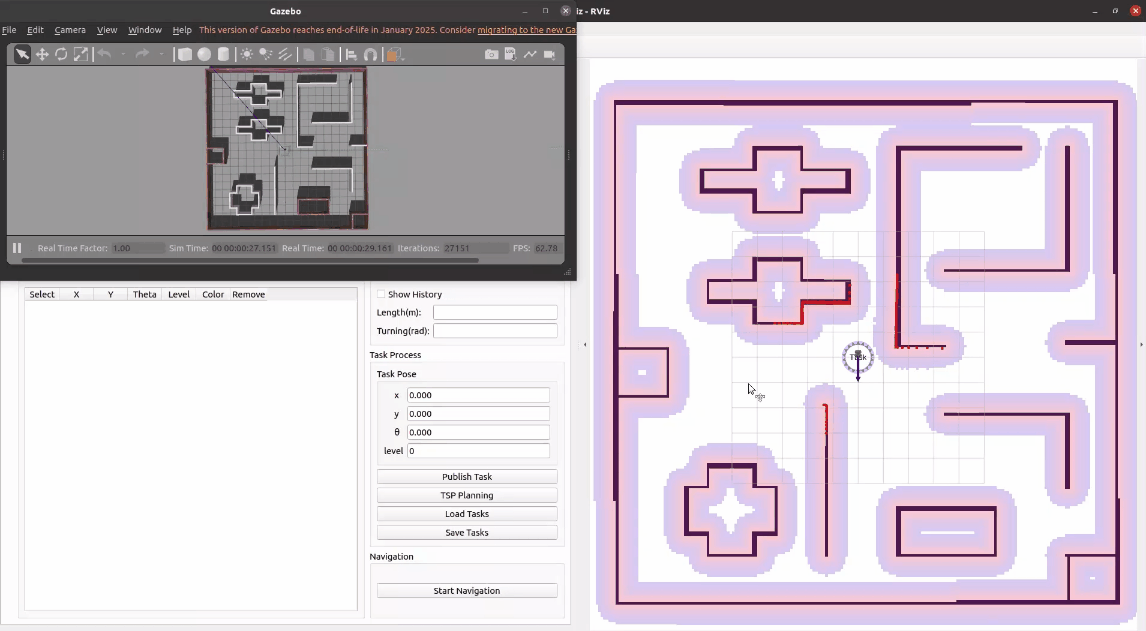Image resolution: width=1146 pixels, height=631 pixels.
Task: Click the Turning(rad) input field
Action: (x=495, y=330)
